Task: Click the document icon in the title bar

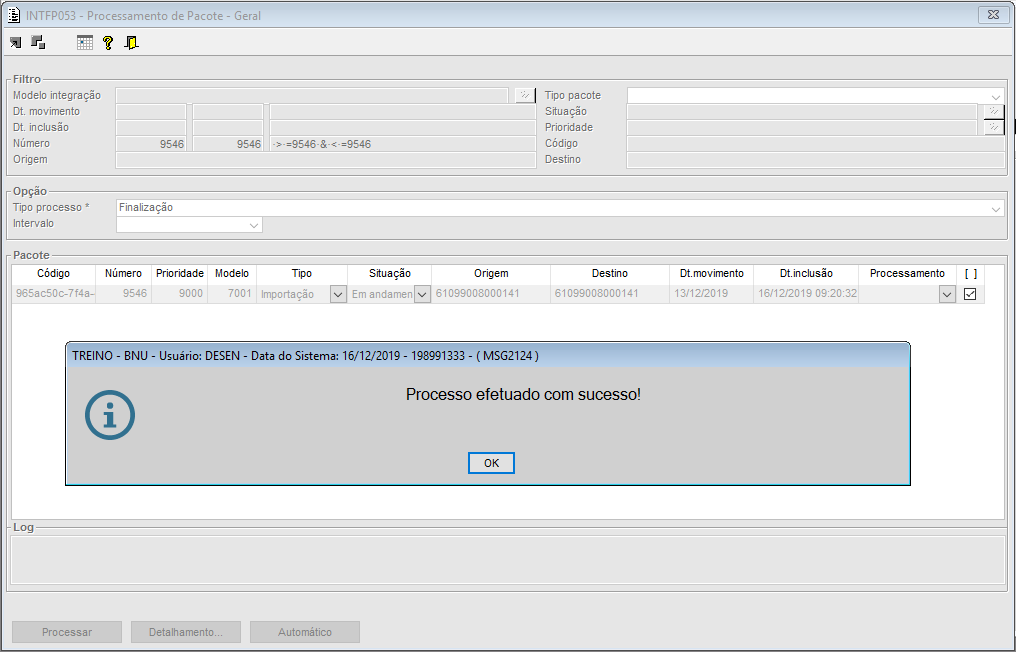Action: tap(13, 15)
